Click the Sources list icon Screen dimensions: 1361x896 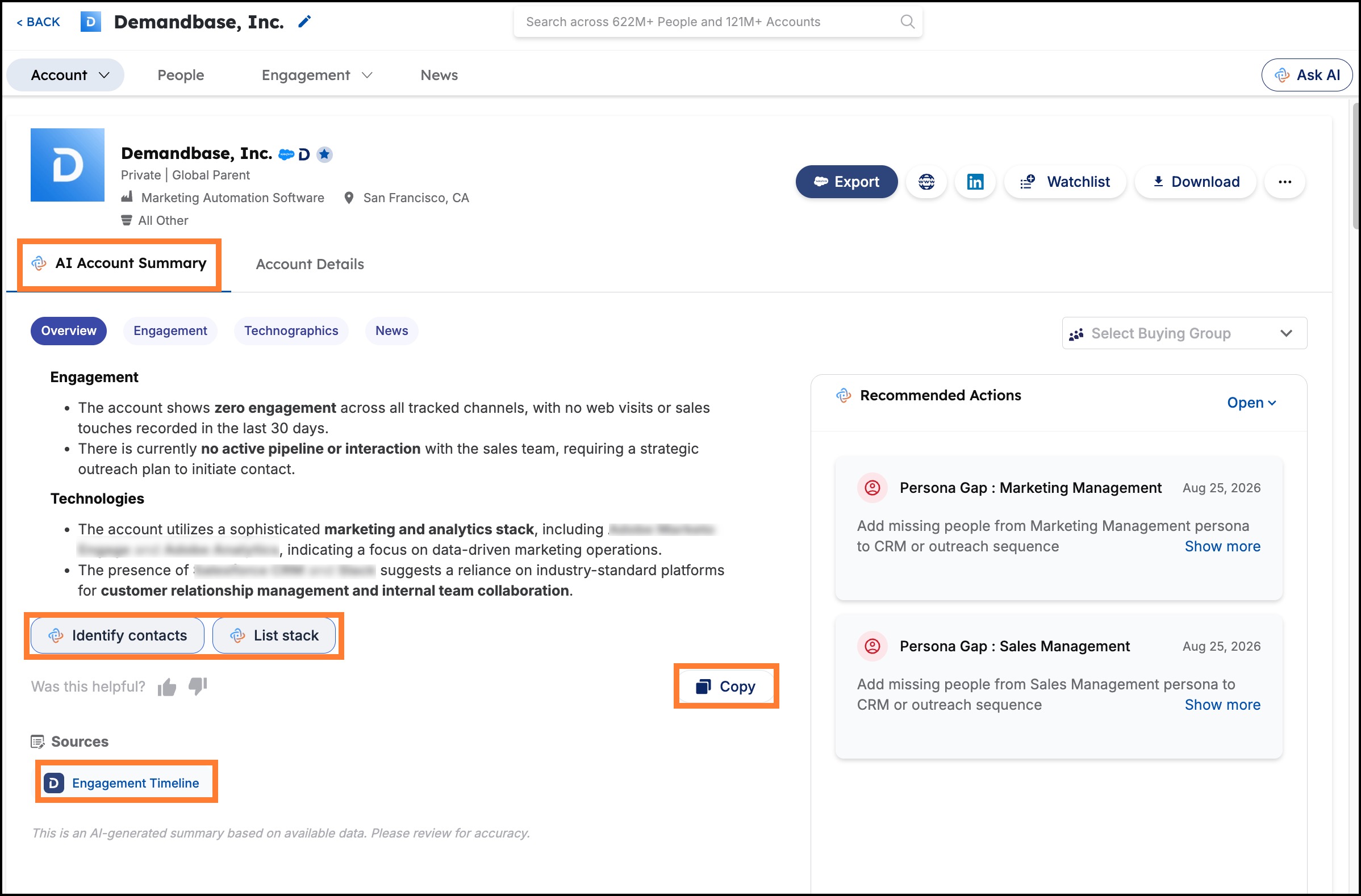coord(37,742)
